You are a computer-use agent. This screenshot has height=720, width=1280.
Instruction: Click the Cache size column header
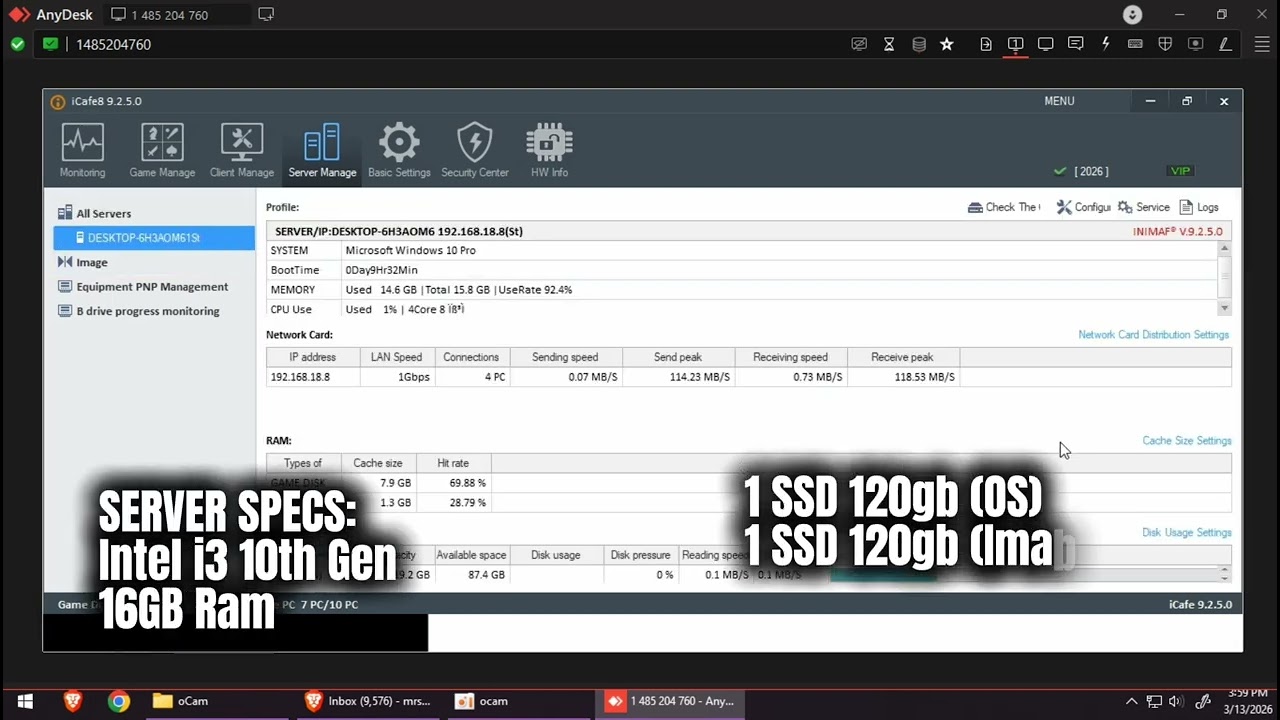pyautogui.click(x=378, y=463)
